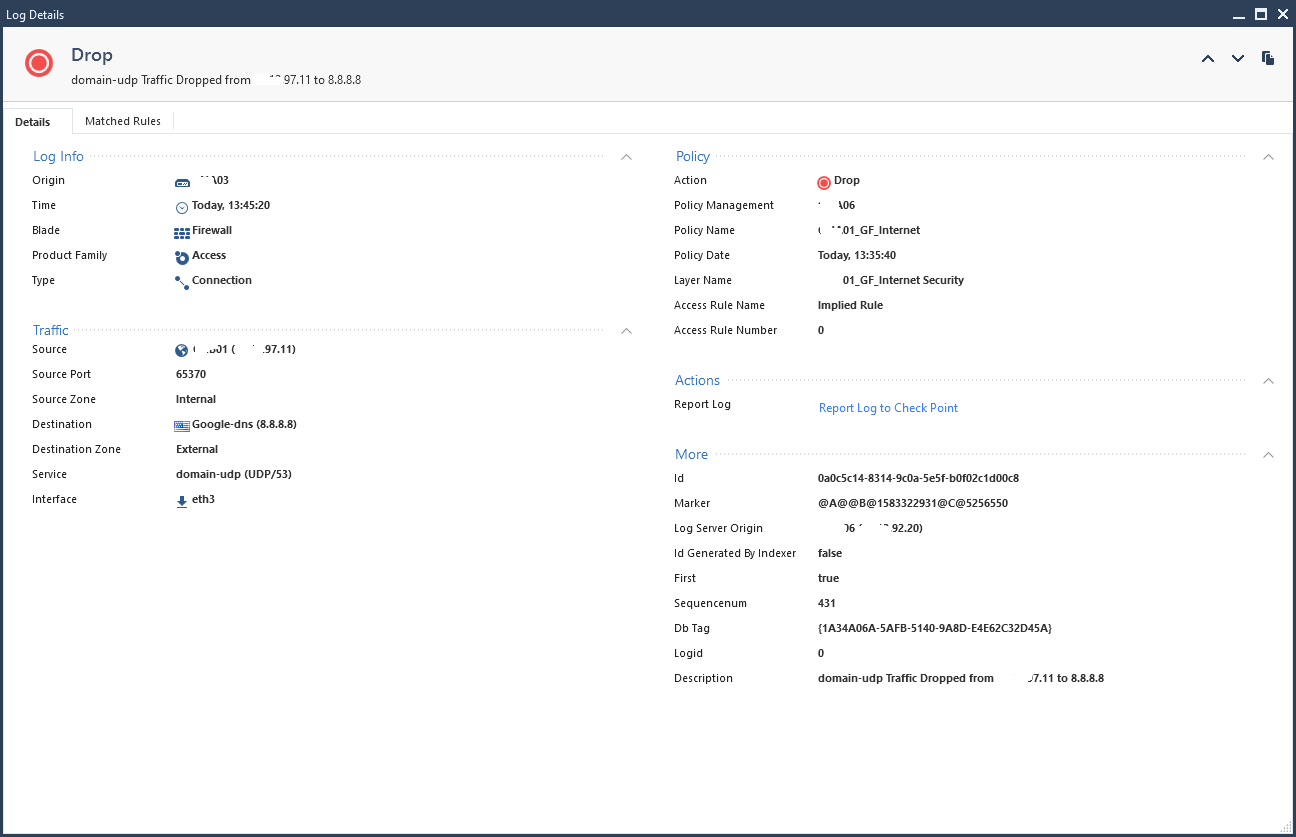The width and height of the screenshot is (1296, 837).
Task: Switch to the Matched Rules tab
Action: pyautogui.click(x=123, y=121)
